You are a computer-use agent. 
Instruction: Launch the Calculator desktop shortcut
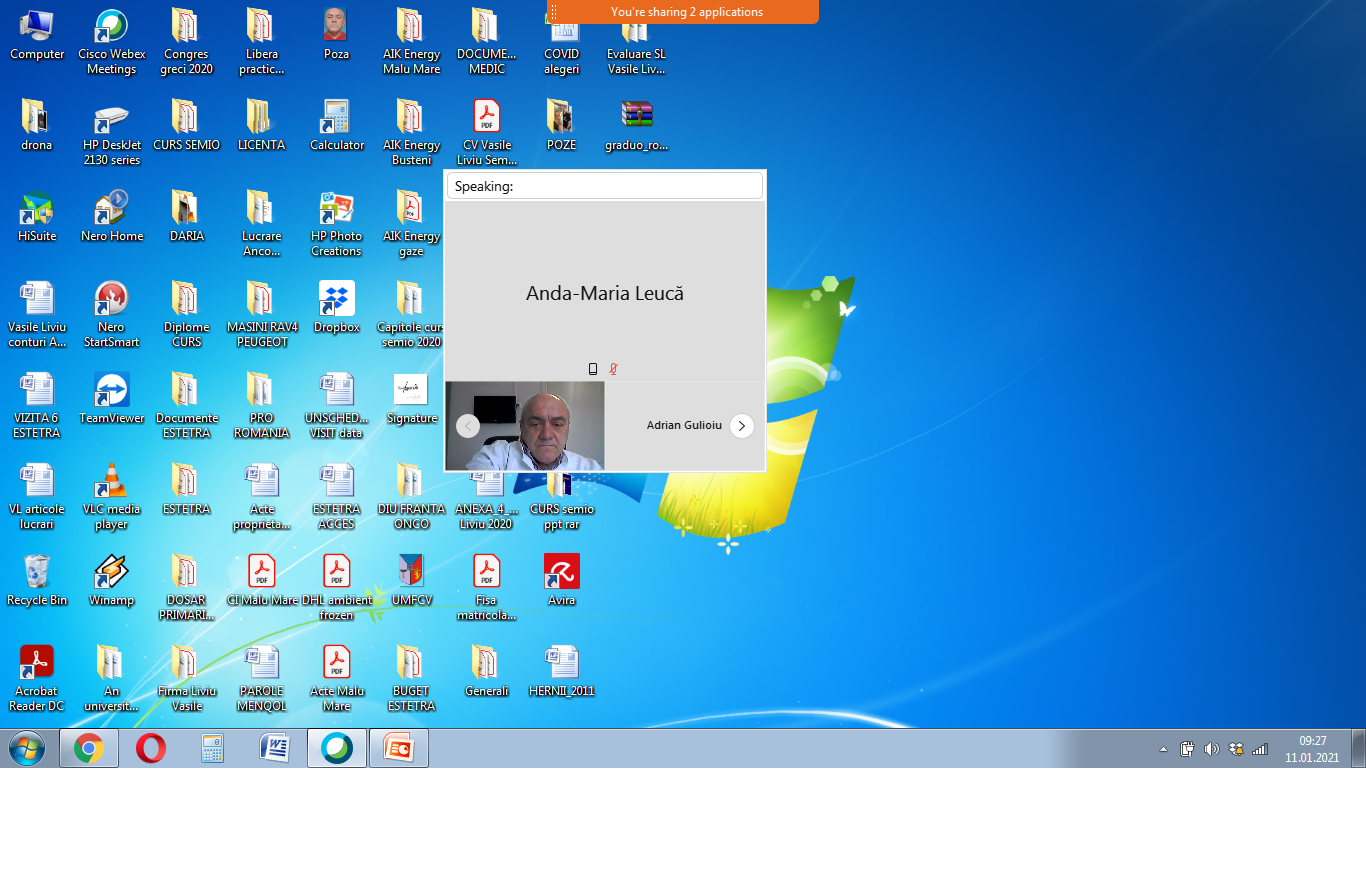[337, 125]
